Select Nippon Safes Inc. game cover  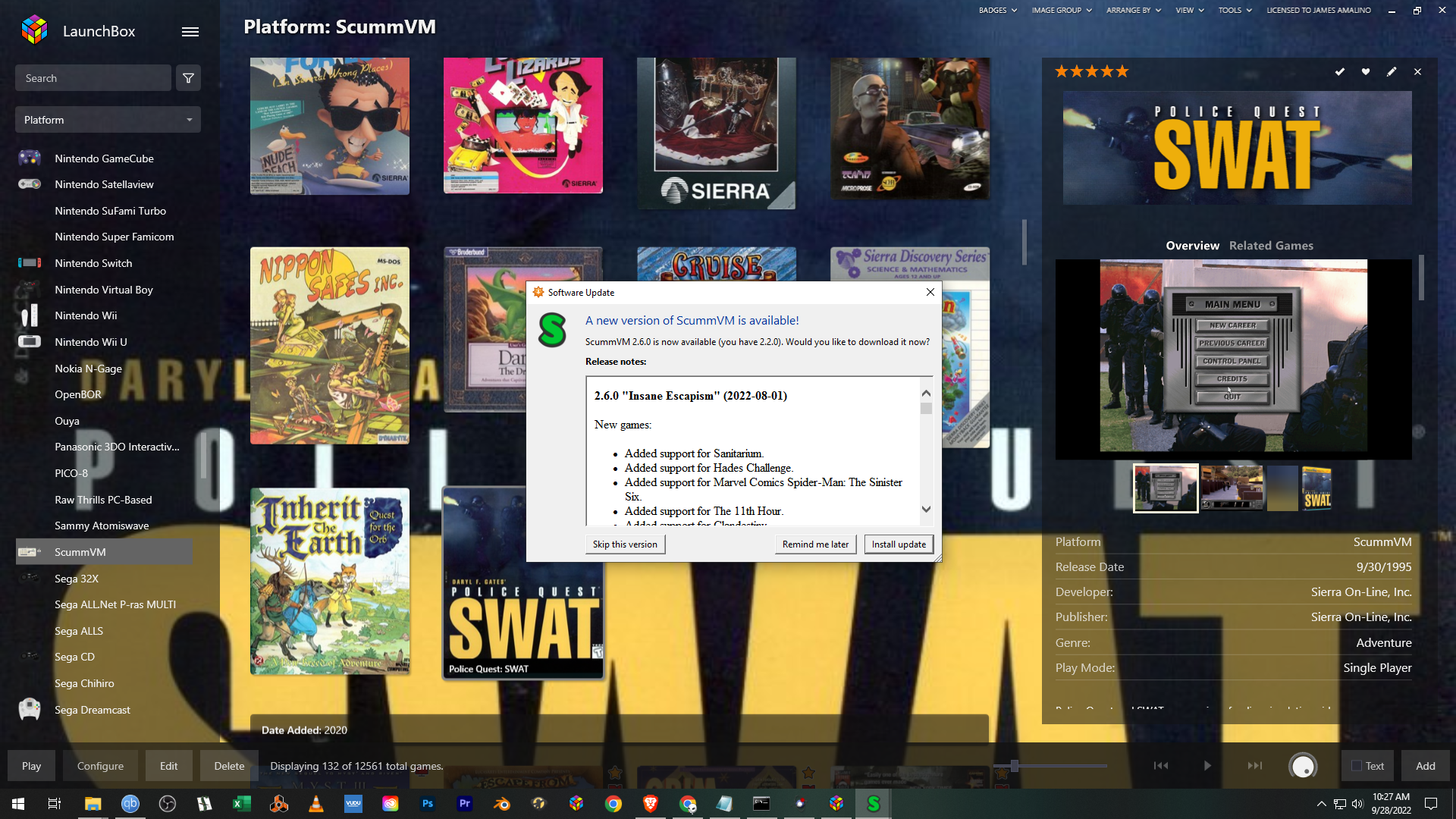pos(330,346)
